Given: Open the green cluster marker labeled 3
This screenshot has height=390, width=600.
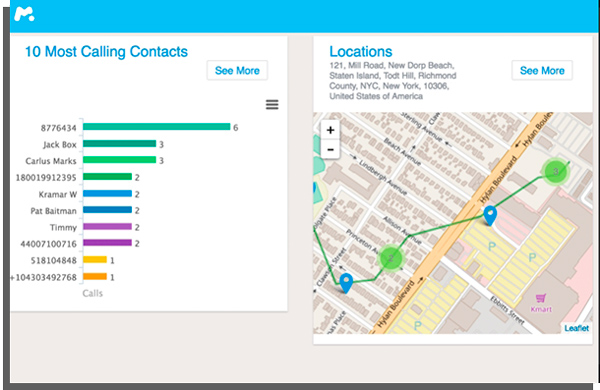Looking at the screenshot, I should tap(556, 171).
